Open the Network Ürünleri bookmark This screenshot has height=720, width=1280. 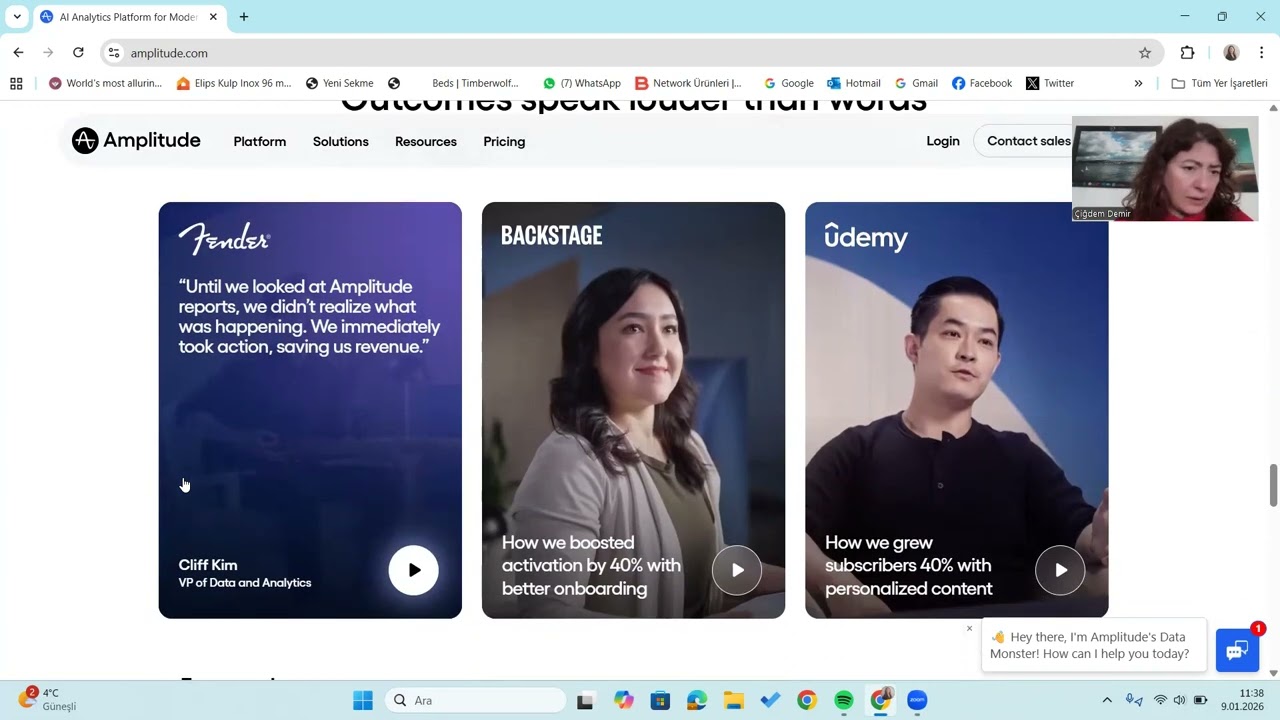click(x=689, y=83)
